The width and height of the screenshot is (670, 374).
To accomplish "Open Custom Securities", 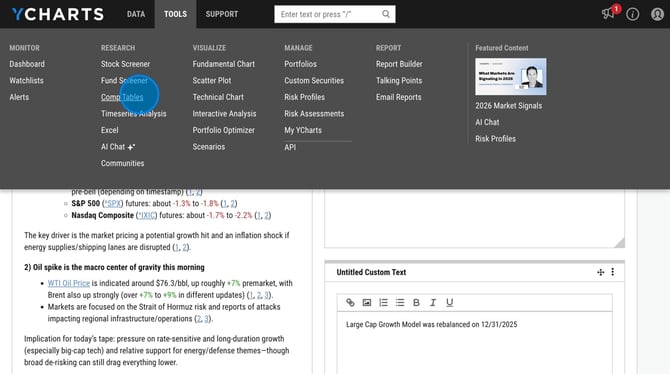I will [x=314, y=80].
